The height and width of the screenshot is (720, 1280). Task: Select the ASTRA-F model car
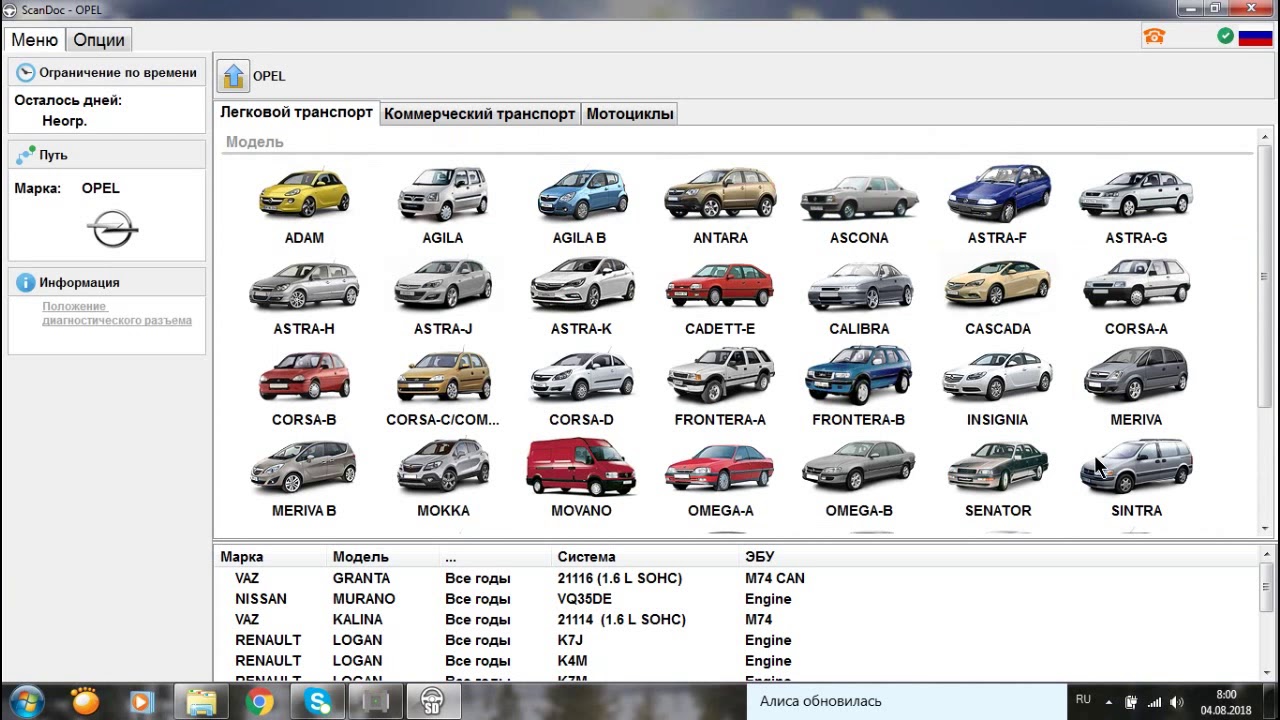pyautogui.click(x=998, y=194)
